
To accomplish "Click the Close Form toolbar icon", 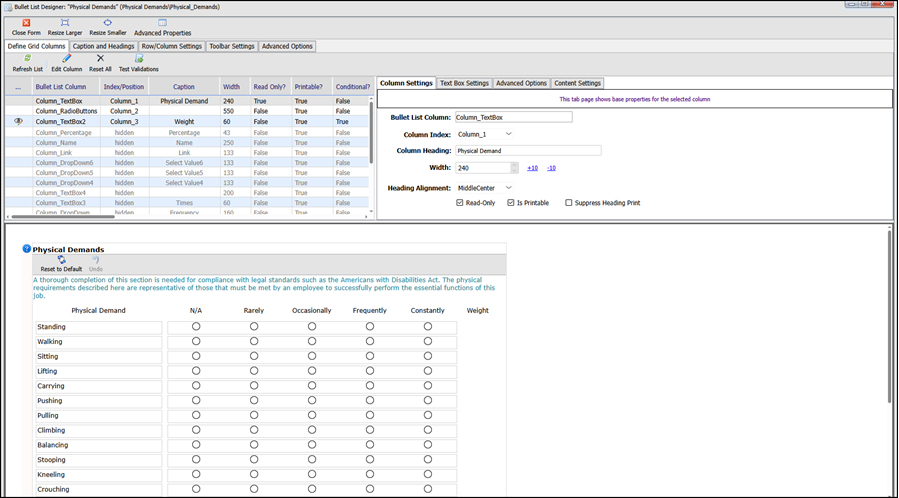I will (26, 23).
